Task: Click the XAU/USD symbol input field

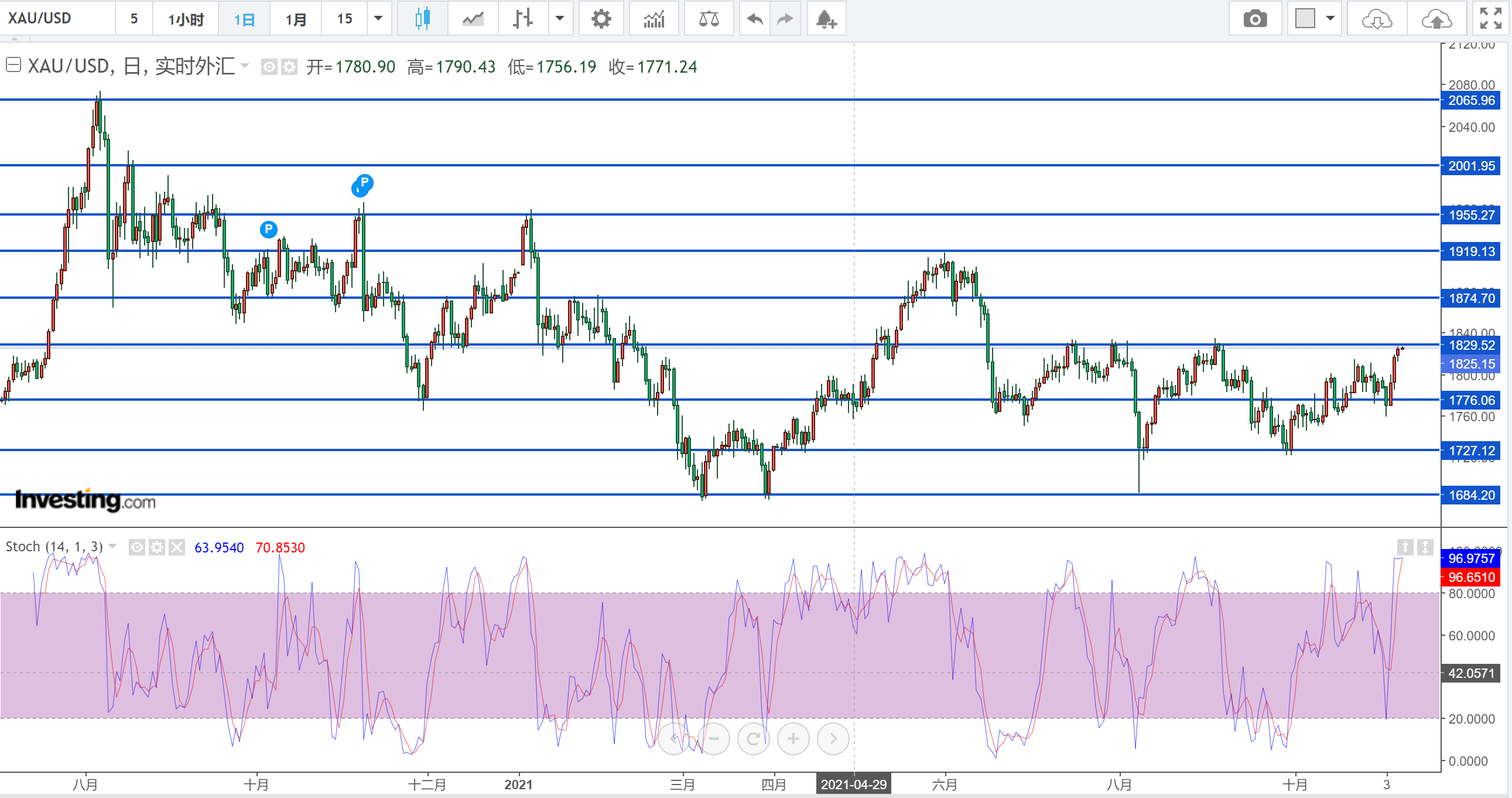Action: (x=57, y=19)
